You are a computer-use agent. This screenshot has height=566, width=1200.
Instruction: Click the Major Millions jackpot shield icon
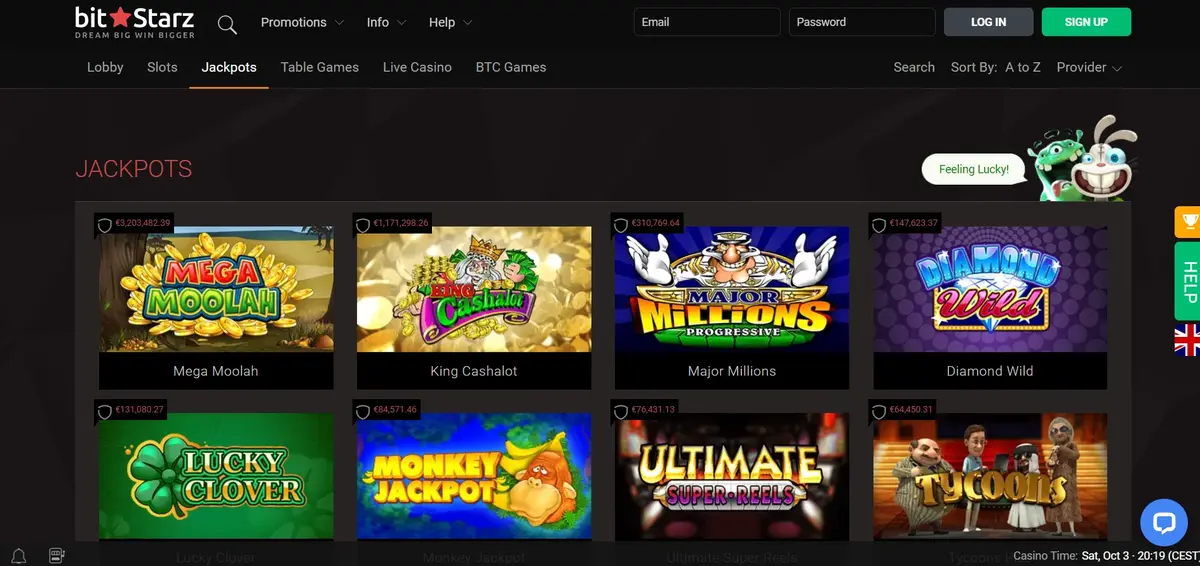(x=621, y=224)
